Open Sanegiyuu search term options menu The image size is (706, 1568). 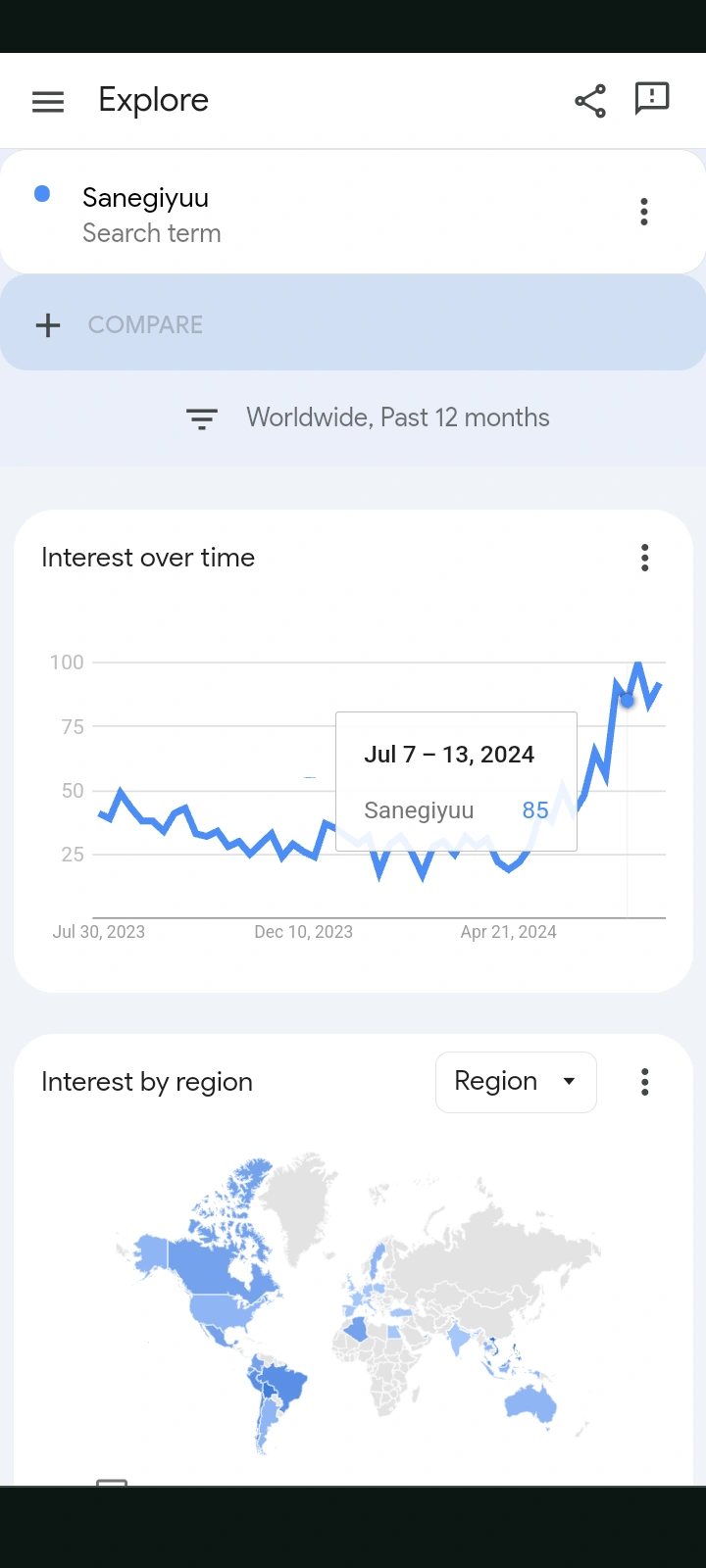tap(644, 212)
